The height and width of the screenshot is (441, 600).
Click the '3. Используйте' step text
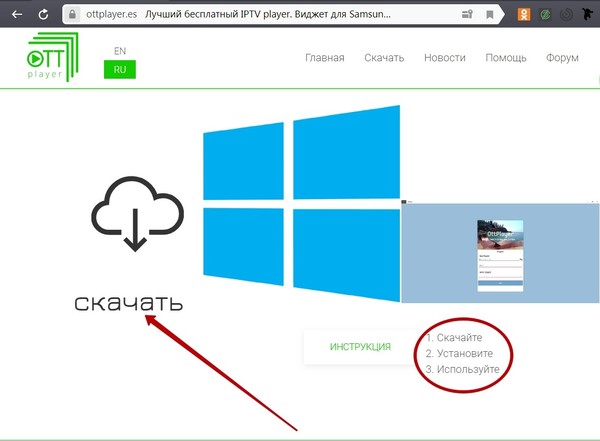coord(463,369)
